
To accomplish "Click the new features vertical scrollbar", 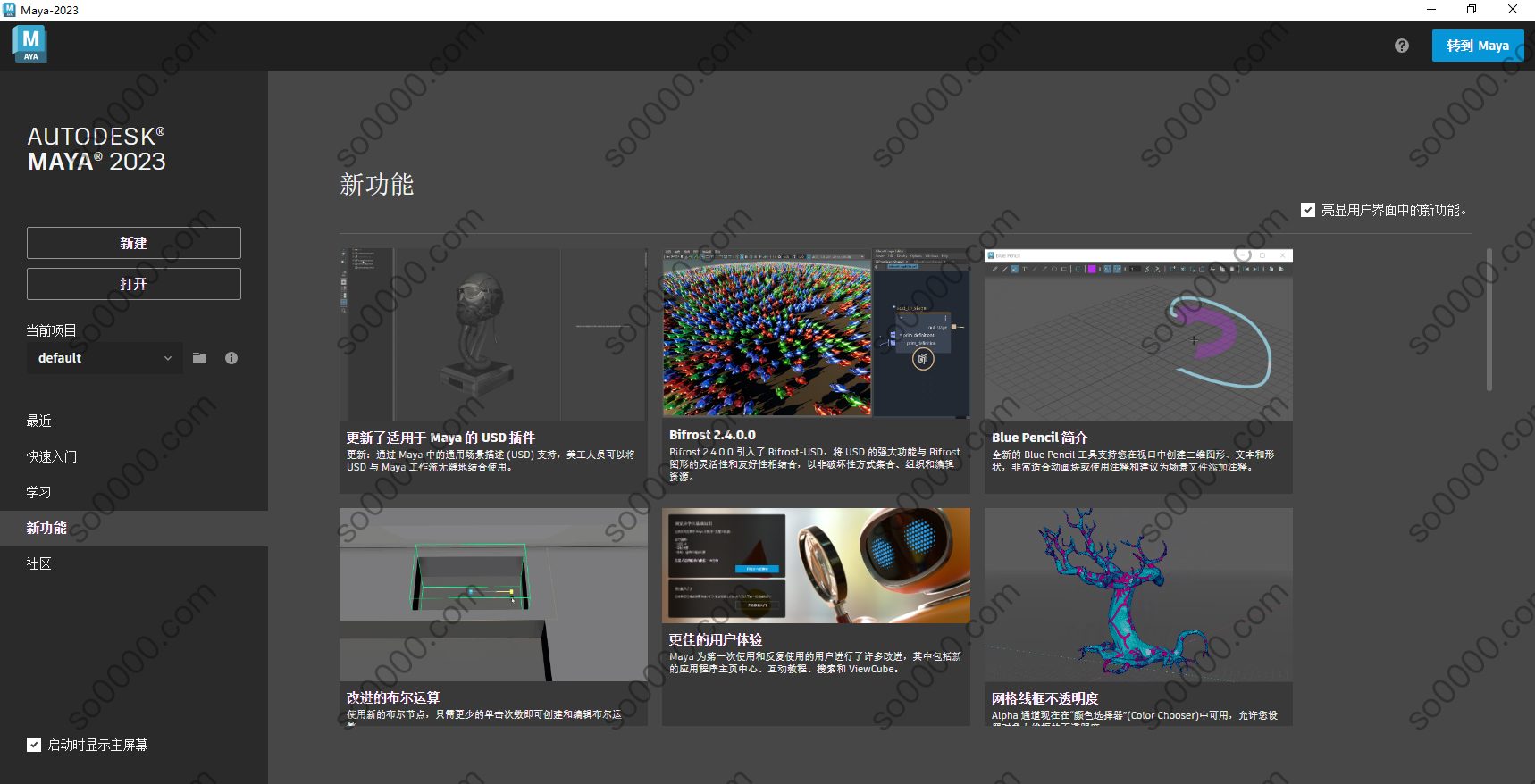I will pos(1489,320).
